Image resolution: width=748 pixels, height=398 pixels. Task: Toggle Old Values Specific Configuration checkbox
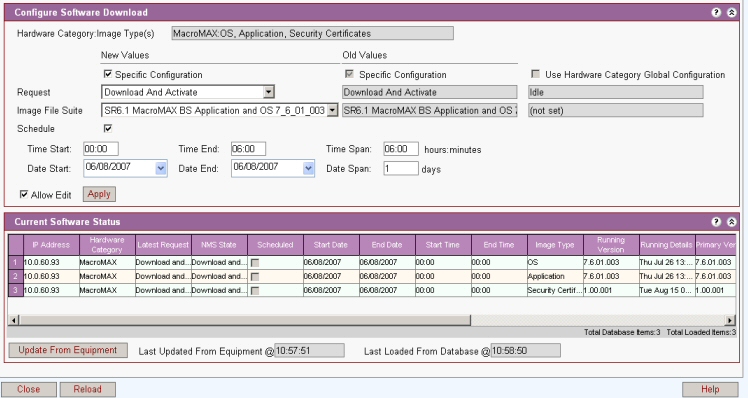pos(349,74)
